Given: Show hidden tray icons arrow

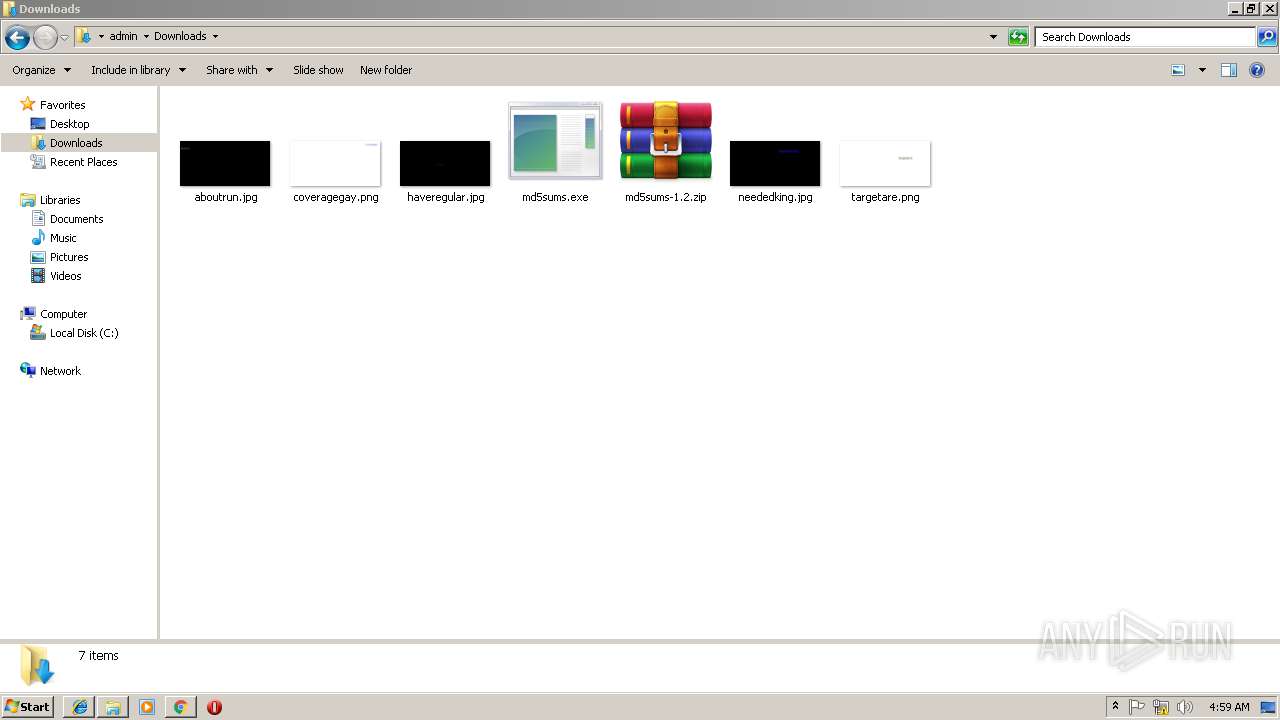Looking at the screenshot, I should 1115,707.
